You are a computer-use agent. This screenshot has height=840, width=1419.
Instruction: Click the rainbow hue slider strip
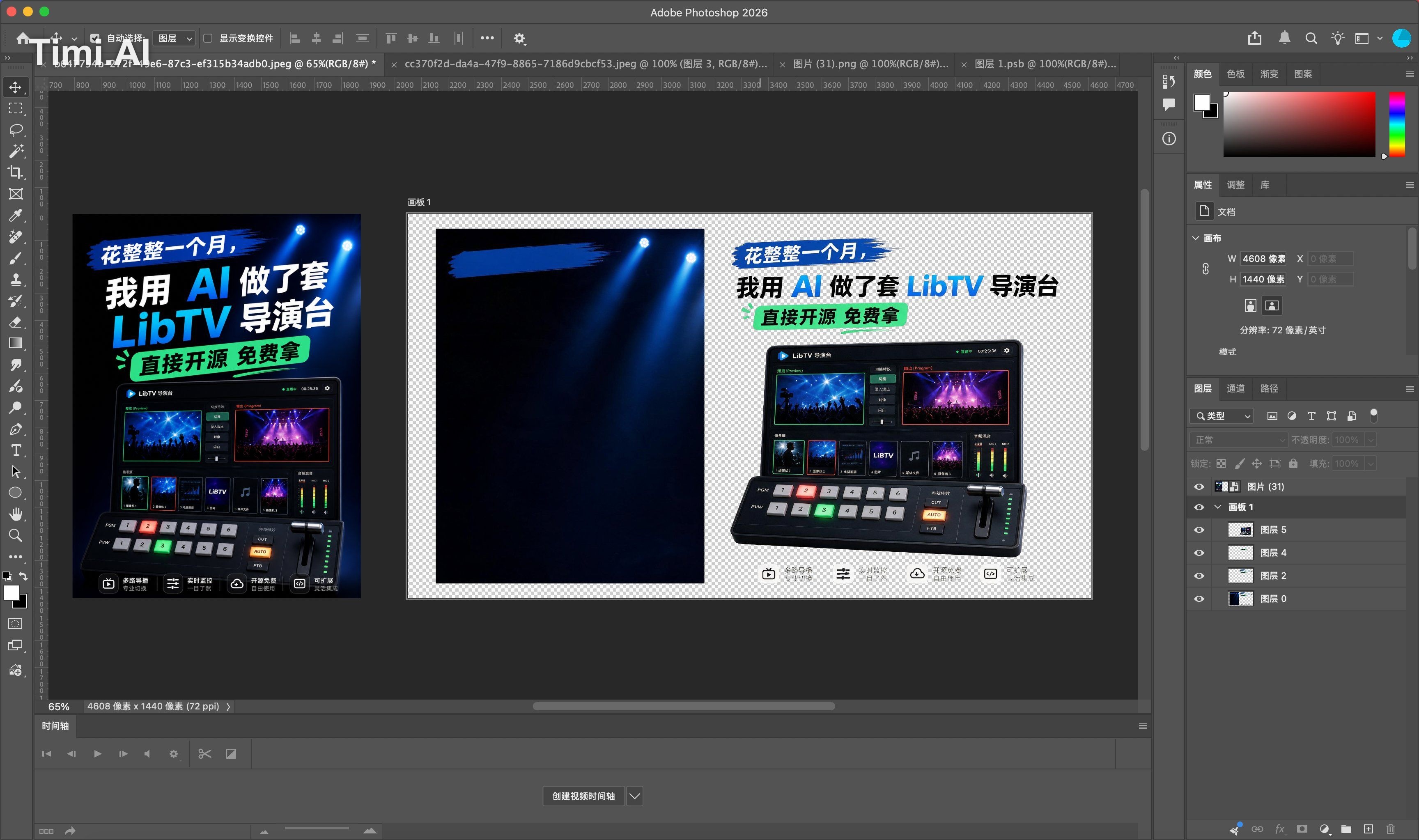[x=1397, y=124]
